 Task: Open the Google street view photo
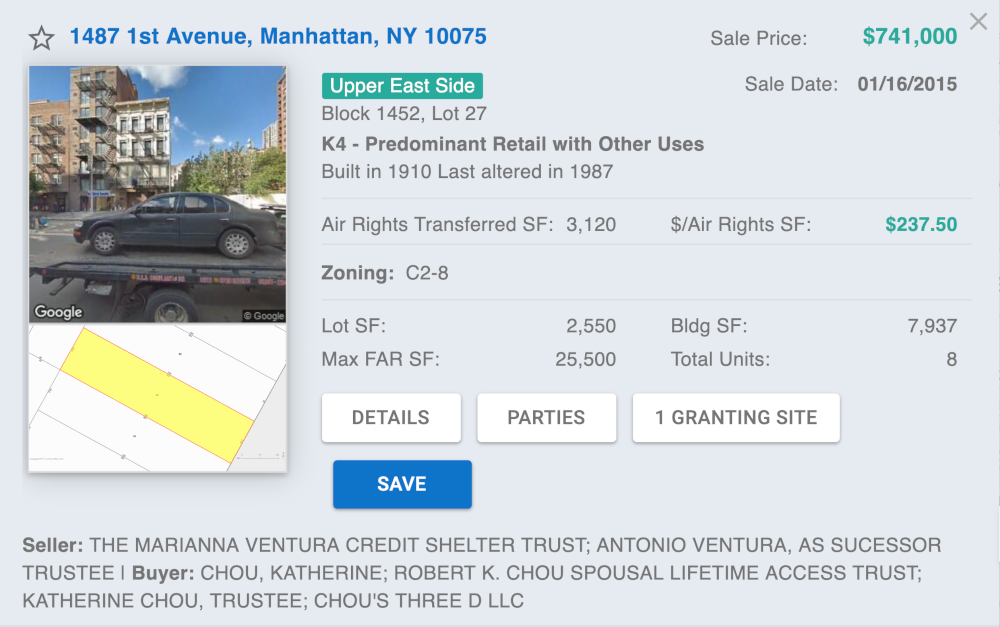pos(157,194)
